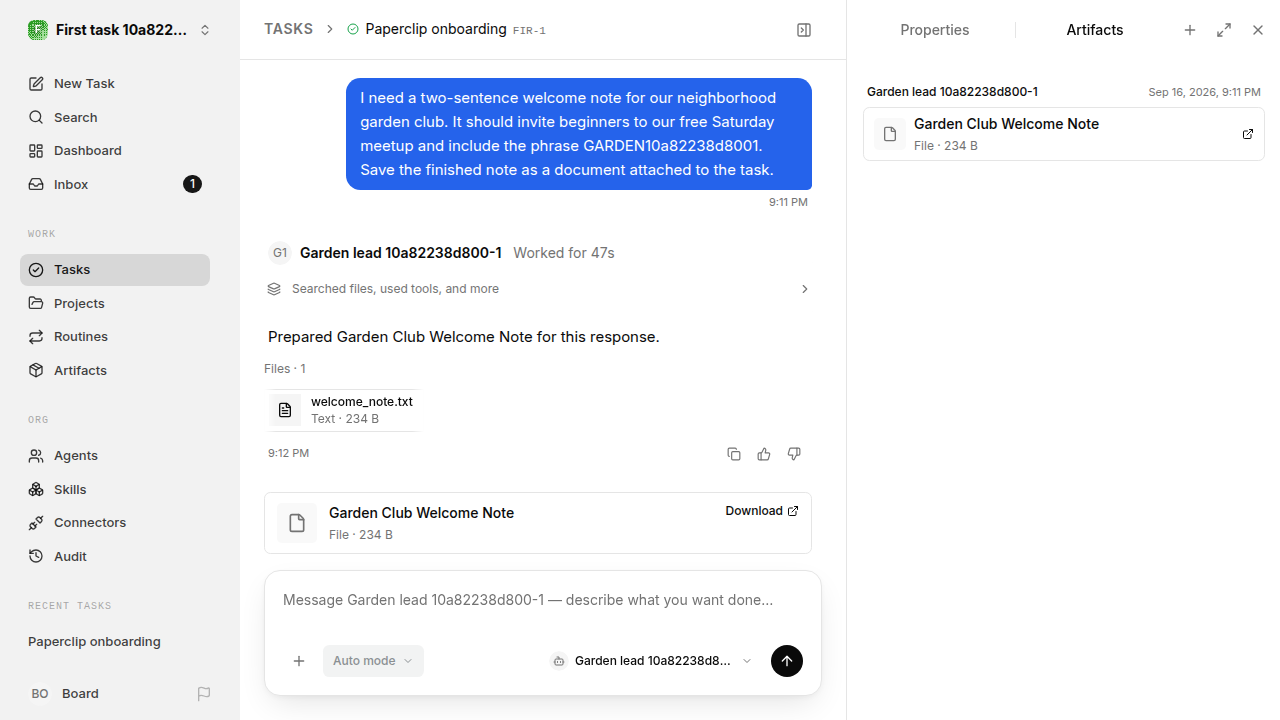Give thumbs down to the response

point(794,454)
